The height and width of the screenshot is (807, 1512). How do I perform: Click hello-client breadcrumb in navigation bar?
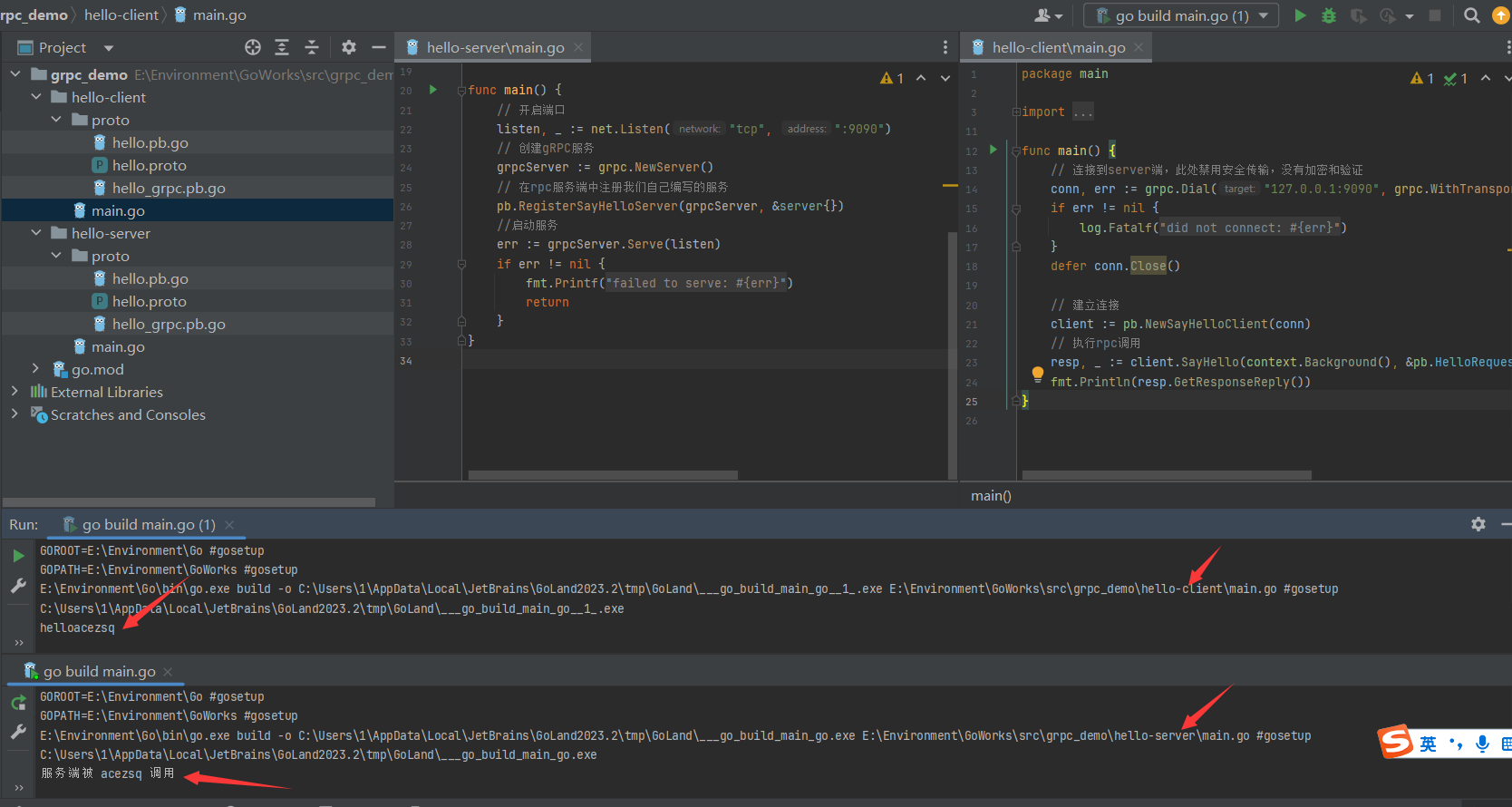(121, 15)
